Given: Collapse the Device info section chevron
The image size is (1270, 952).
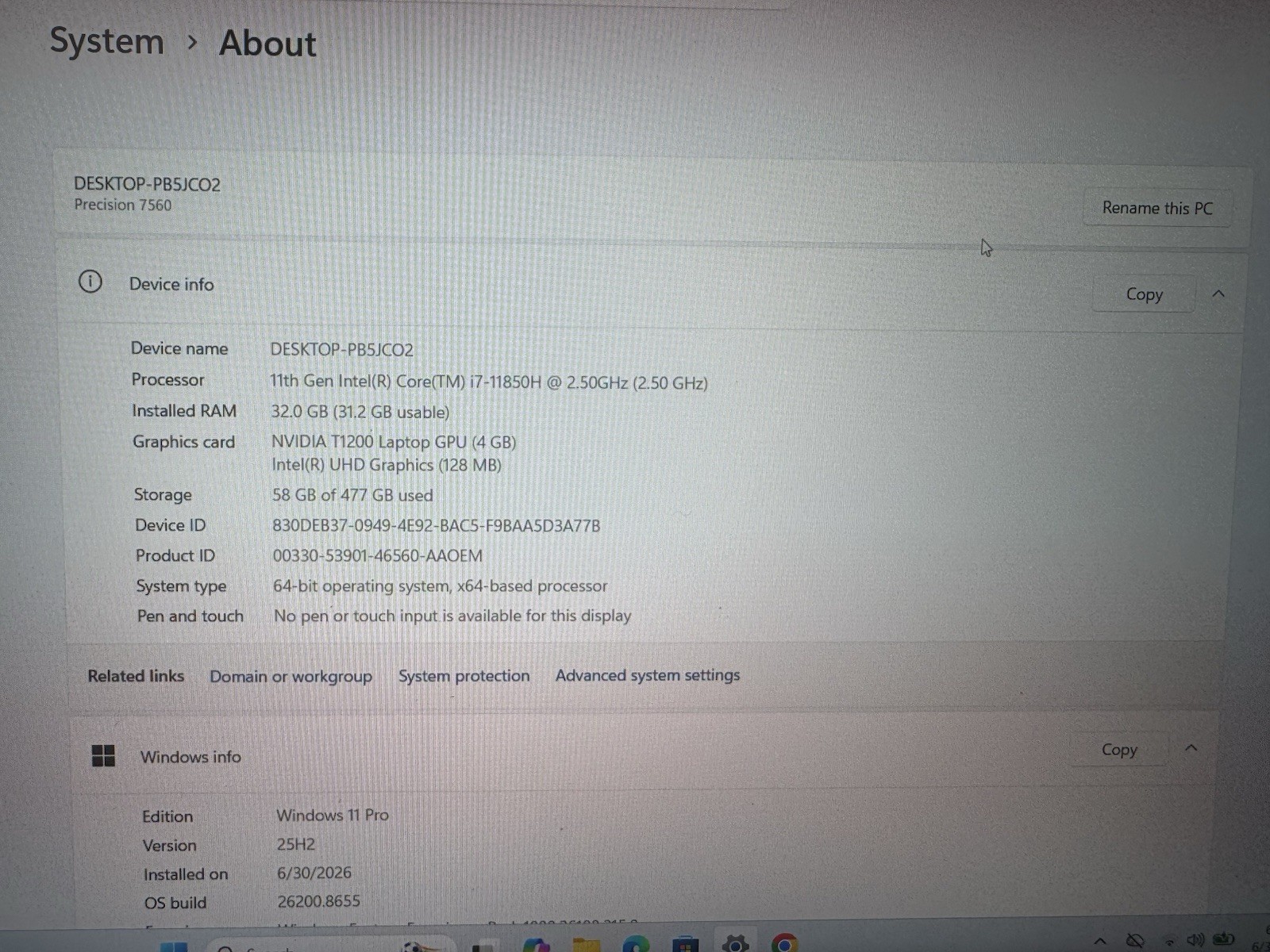Looking at the screenshot, I should coord(1218,294).
